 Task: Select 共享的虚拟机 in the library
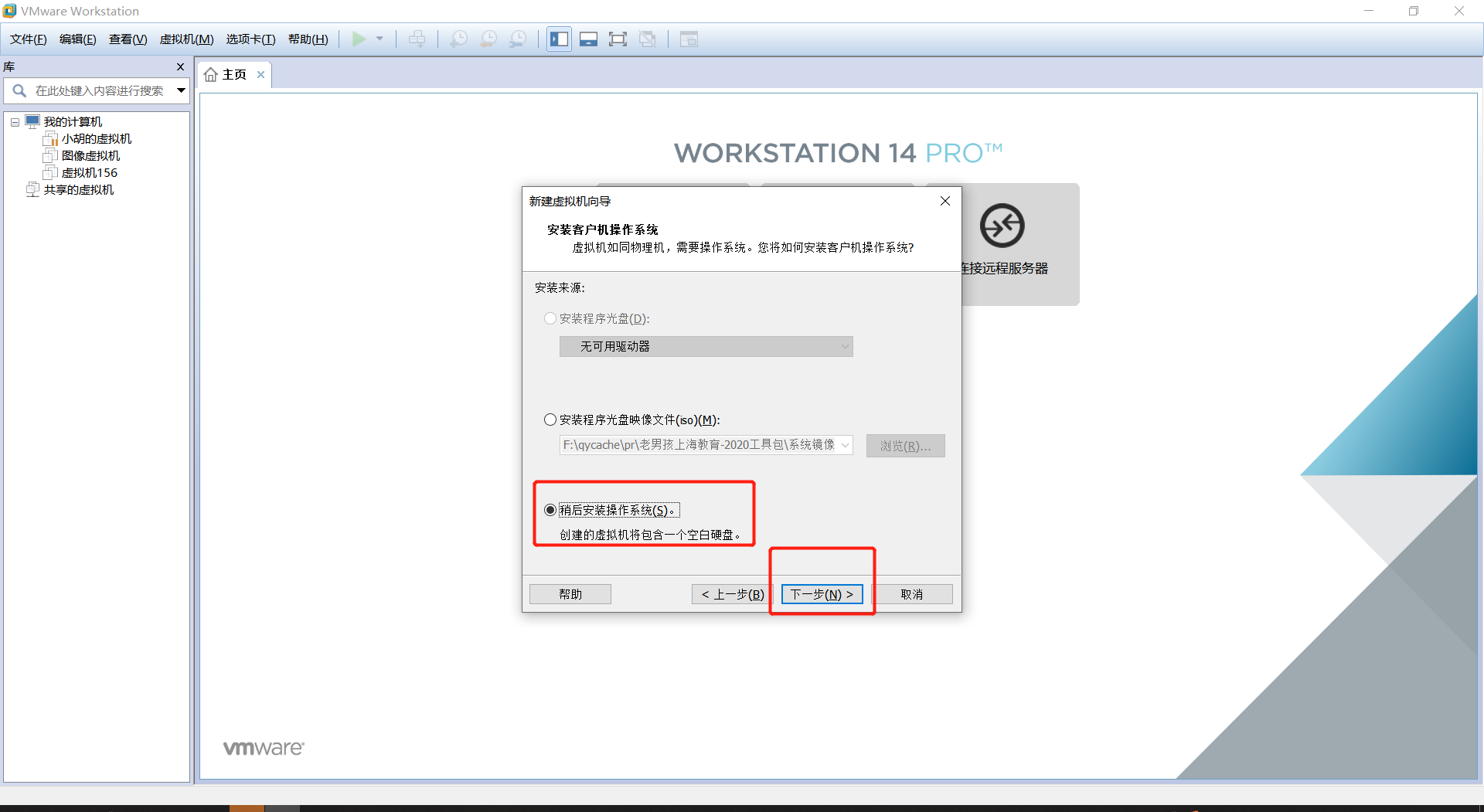pos(79,190)
